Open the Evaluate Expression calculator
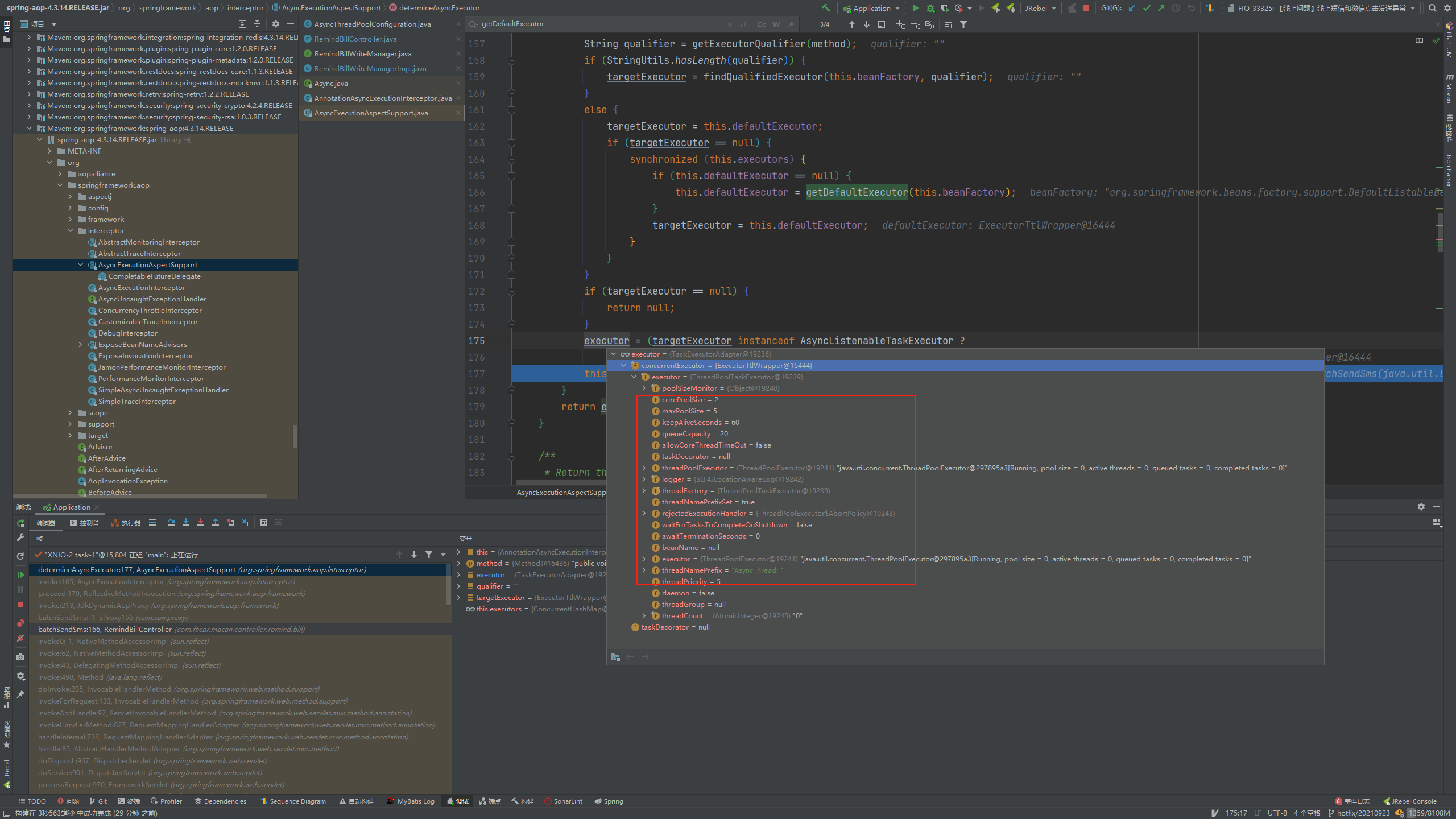1456x819 pixels. click(x=264, y=522)
